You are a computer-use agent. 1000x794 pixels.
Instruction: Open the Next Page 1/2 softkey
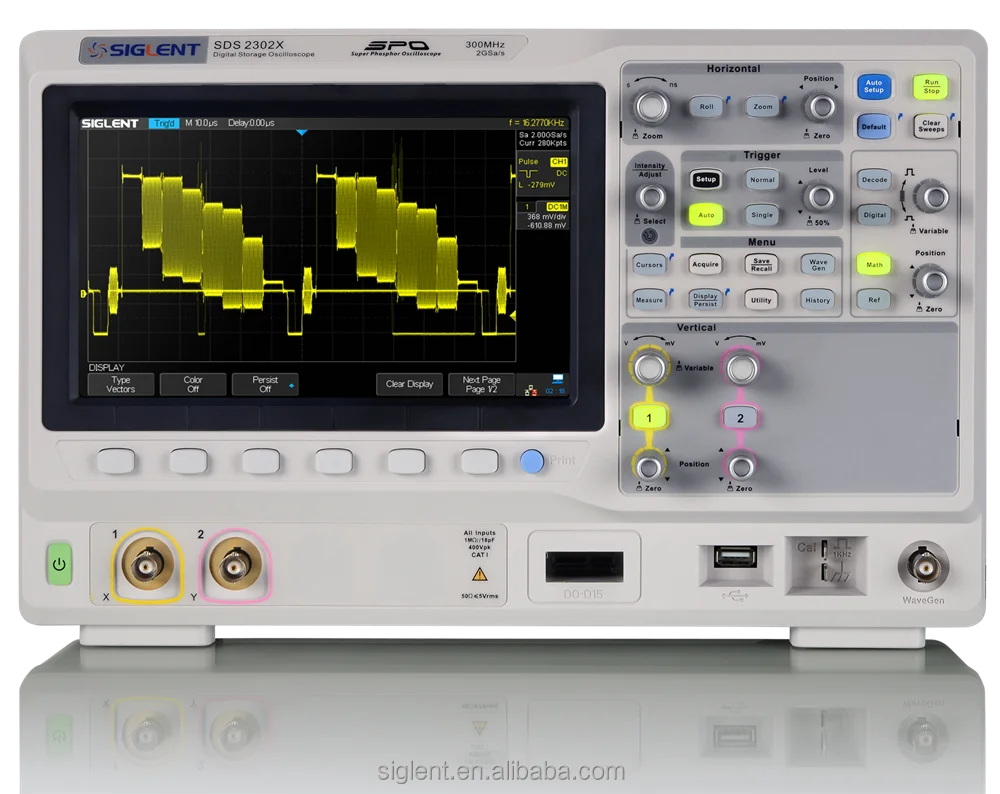tap(482, 383)
